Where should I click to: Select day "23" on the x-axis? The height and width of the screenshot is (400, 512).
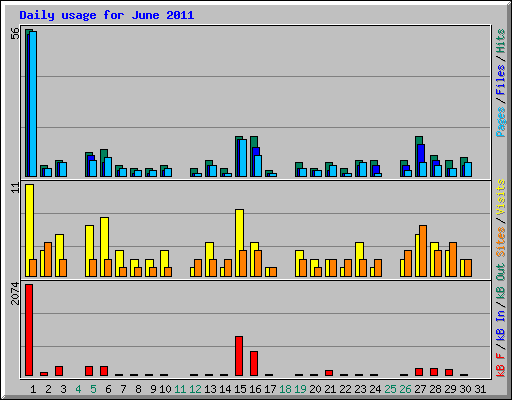pos(360,389)
